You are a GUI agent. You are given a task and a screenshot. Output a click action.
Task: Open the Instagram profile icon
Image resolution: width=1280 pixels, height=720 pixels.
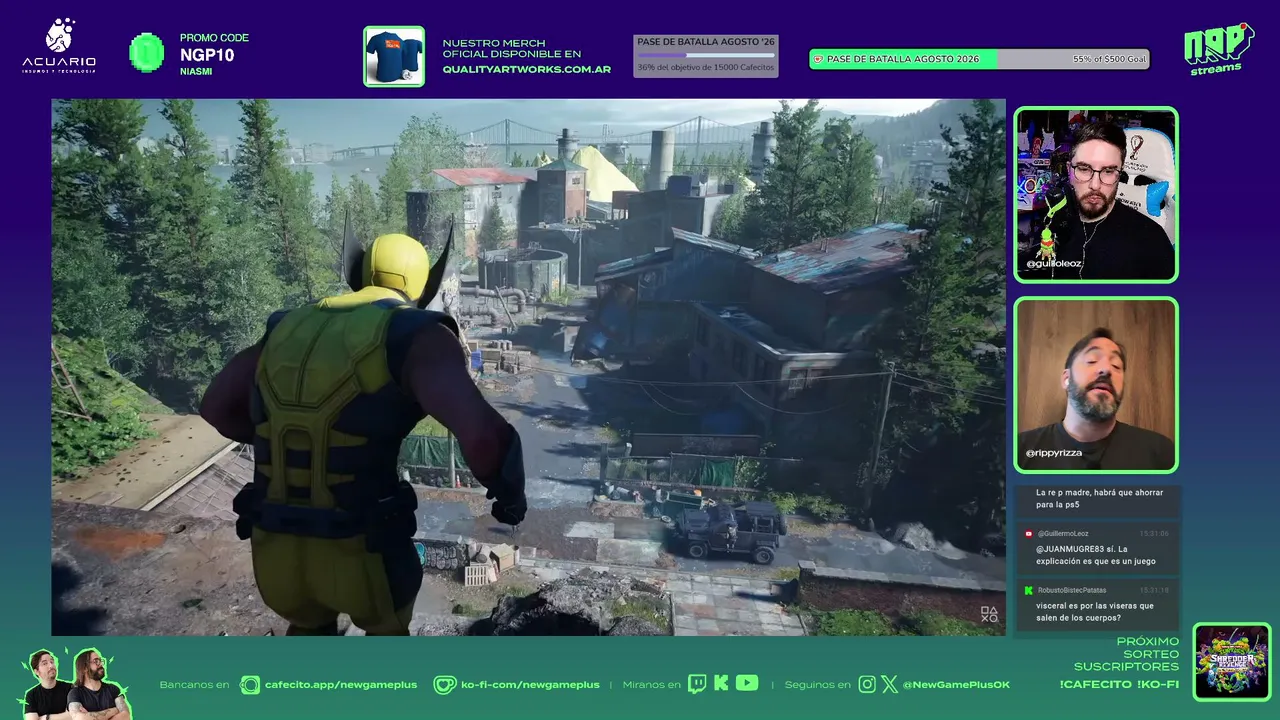coord(867,684)
